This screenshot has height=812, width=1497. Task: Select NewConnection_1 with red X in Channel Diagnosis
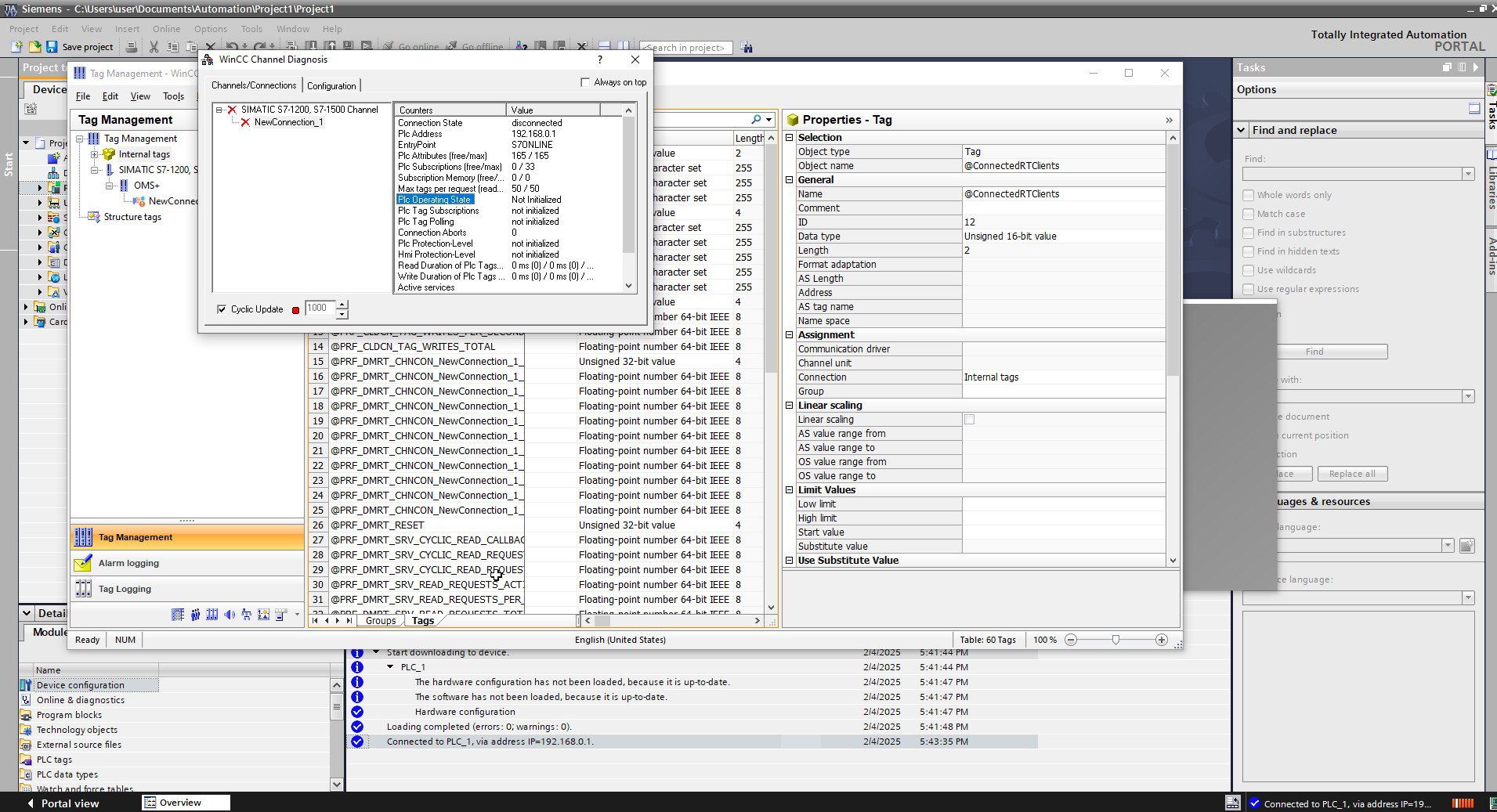coord(287,122)
